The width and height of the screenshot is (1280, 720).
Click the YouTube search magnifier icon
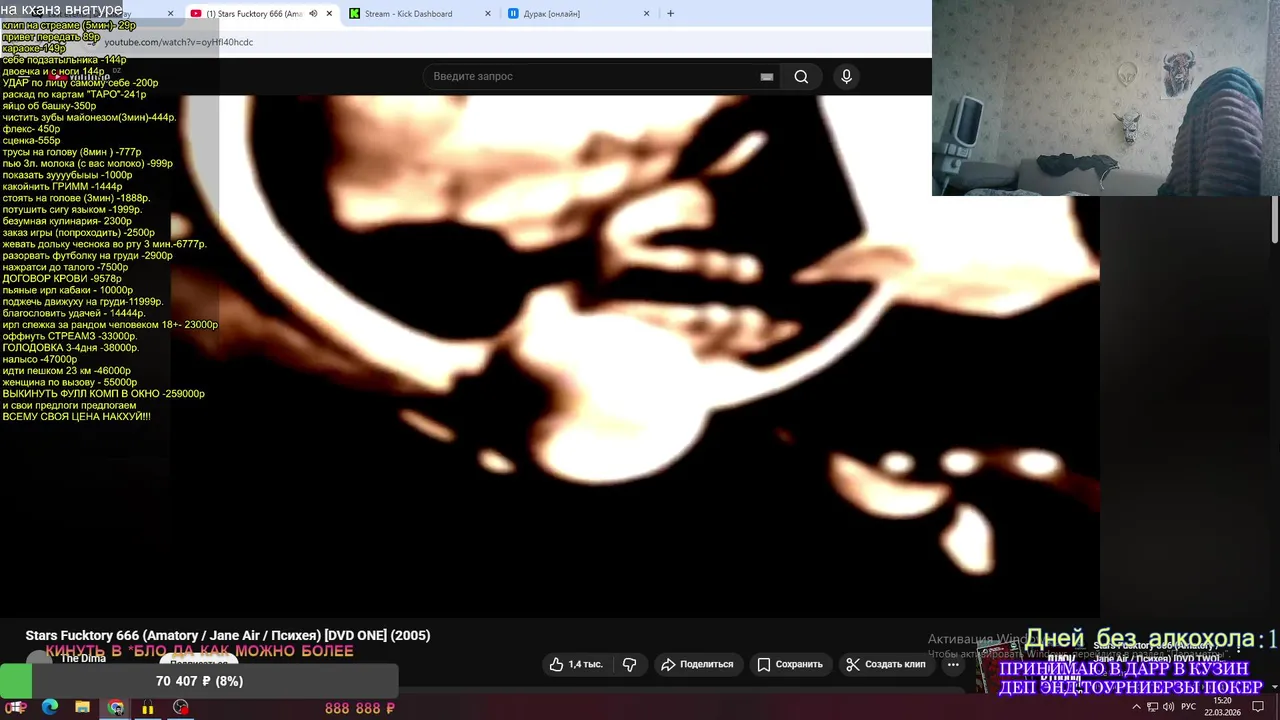click(x=801, y=76)
